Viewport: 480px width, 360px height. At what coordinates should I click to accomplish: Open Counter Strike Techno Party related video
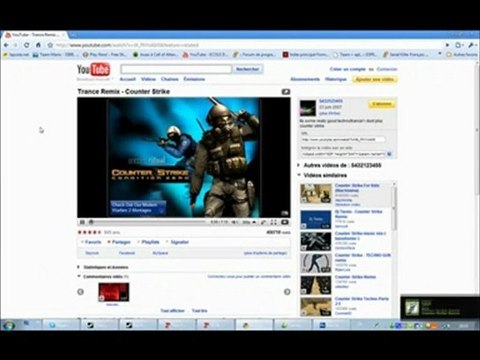coord(362,301)
